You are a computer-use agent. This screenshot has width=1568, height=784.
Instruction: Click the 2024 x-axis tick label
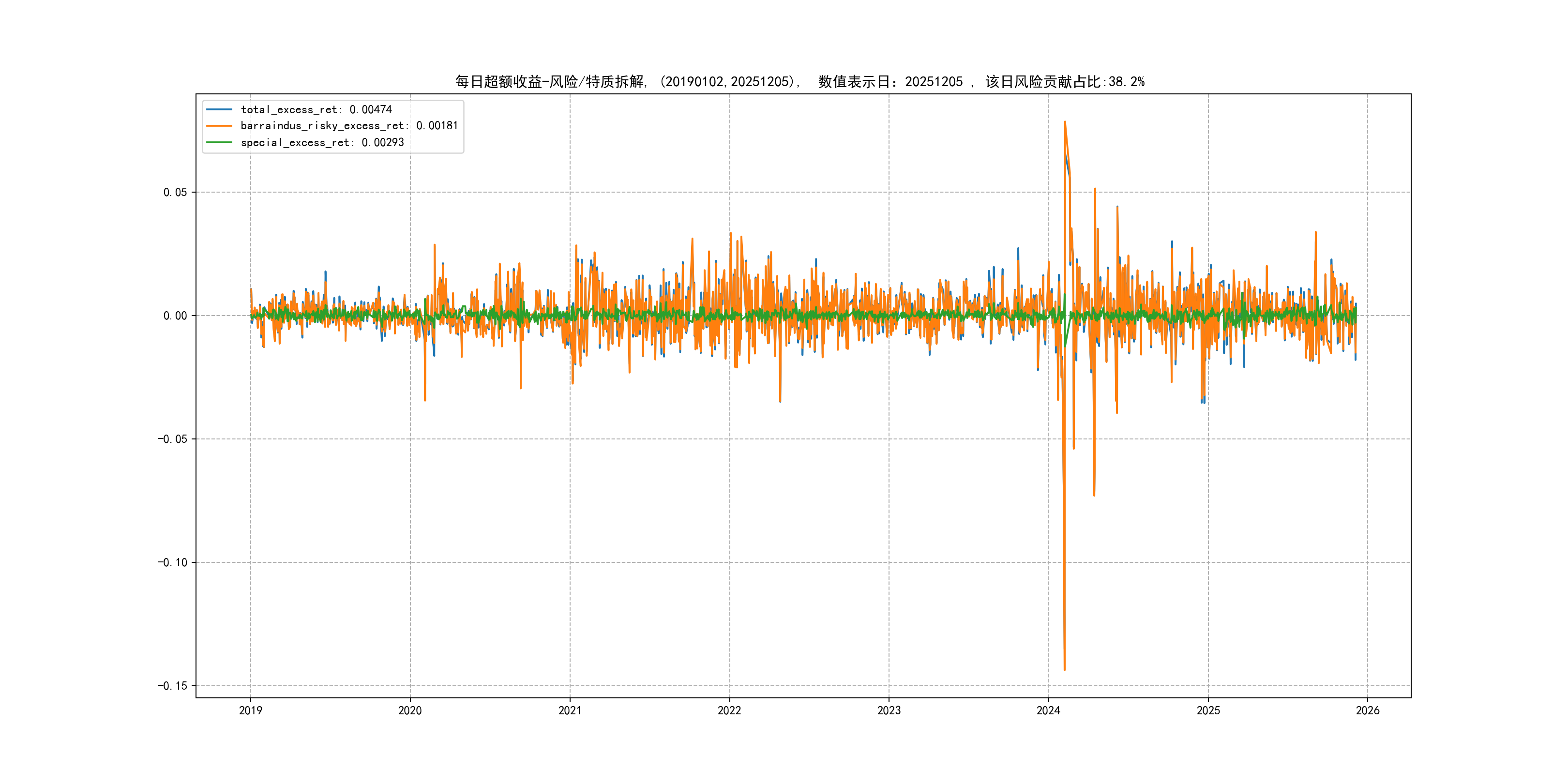(1048, 710)
